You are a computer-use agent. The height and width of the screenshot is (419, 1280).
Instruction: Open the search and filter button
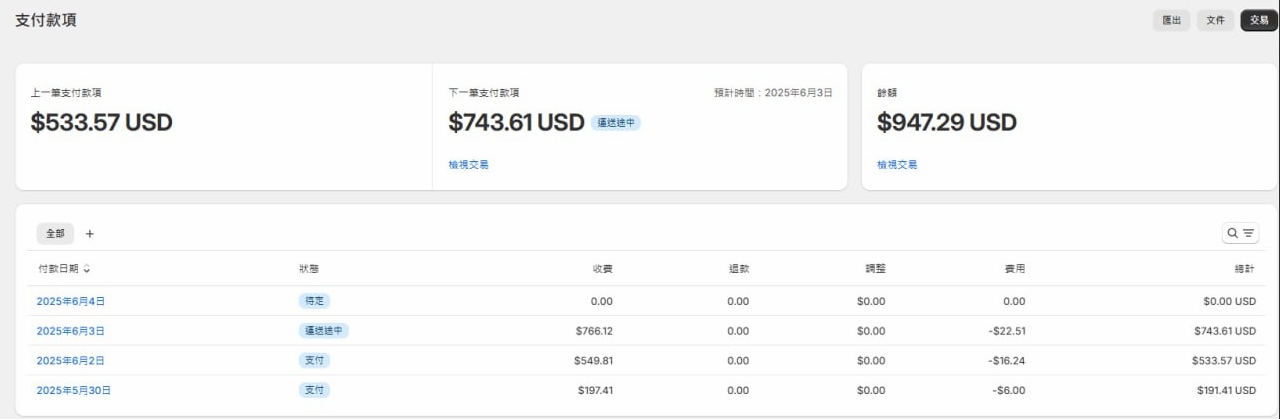[1240, 233]
